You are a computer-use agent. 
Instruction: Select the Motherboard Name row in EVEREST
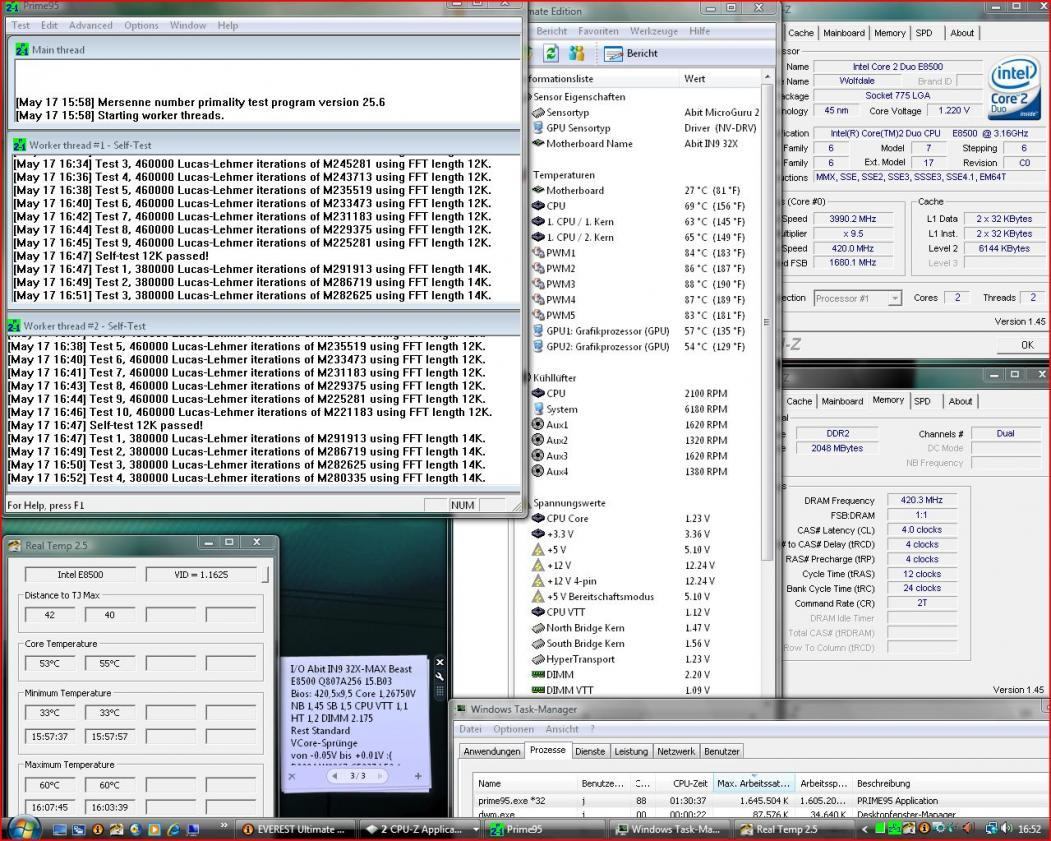[x=646, y=143]
